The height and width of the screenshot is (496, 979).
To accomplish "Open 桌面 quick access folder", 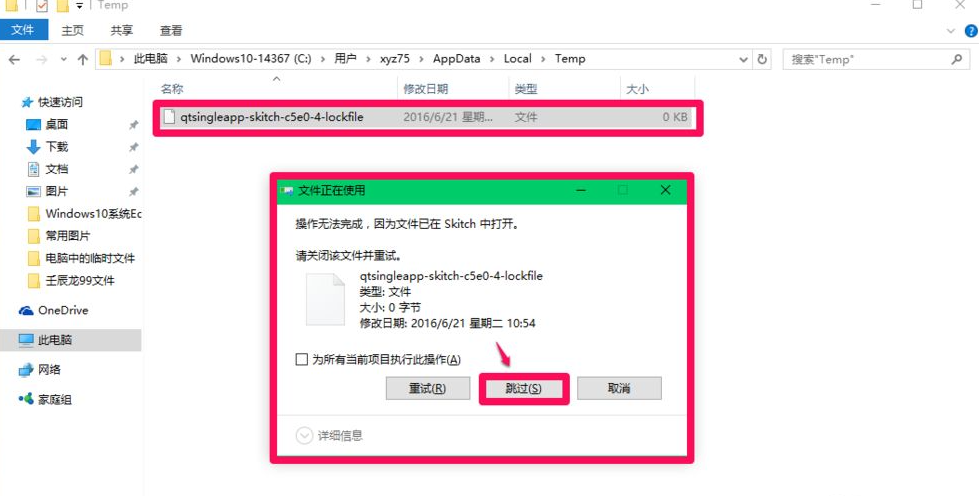I will [56, 125].
